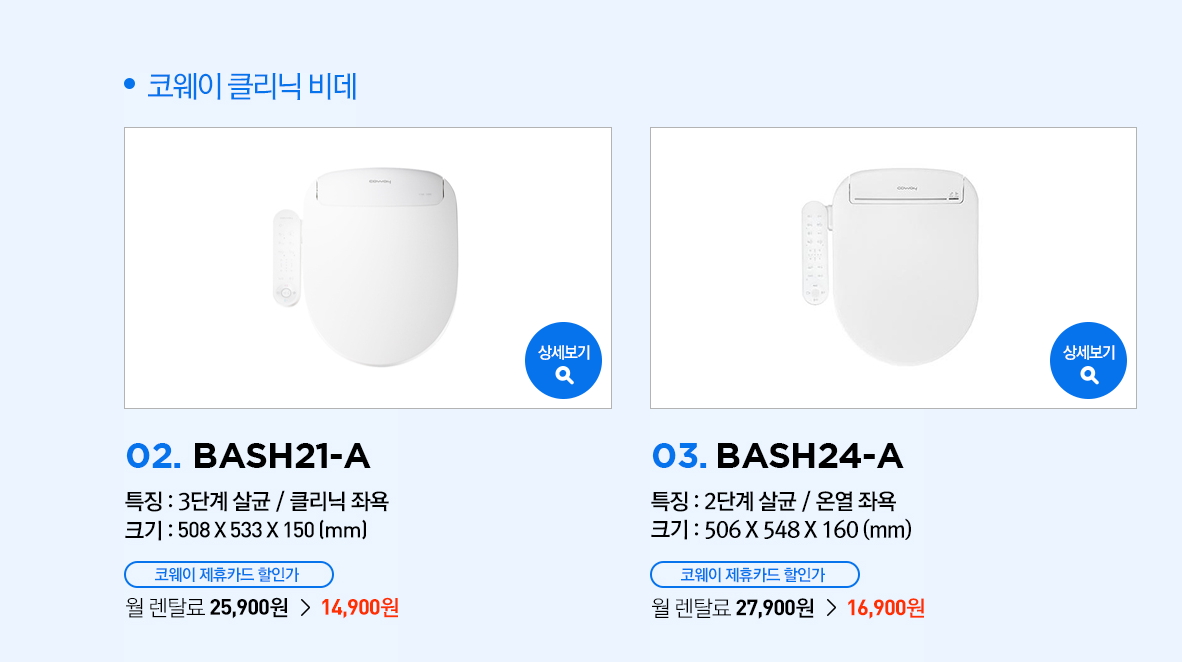This screenshot has width=1182, height=662.
Task: Click the arrow after the 27,900원 price
Action: tap(831, 608)
